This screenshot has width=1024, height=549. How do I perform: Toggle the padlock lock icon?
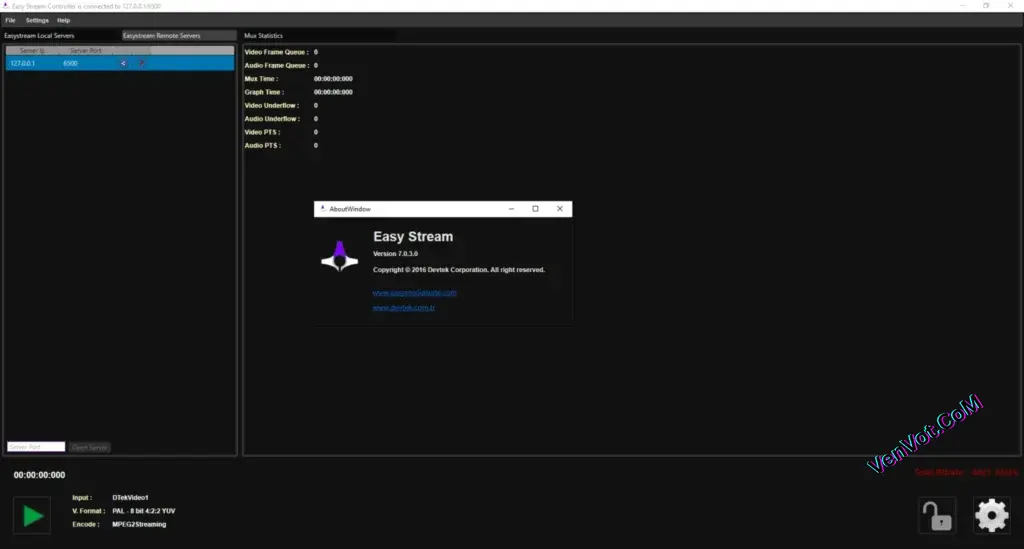(937, 515)
